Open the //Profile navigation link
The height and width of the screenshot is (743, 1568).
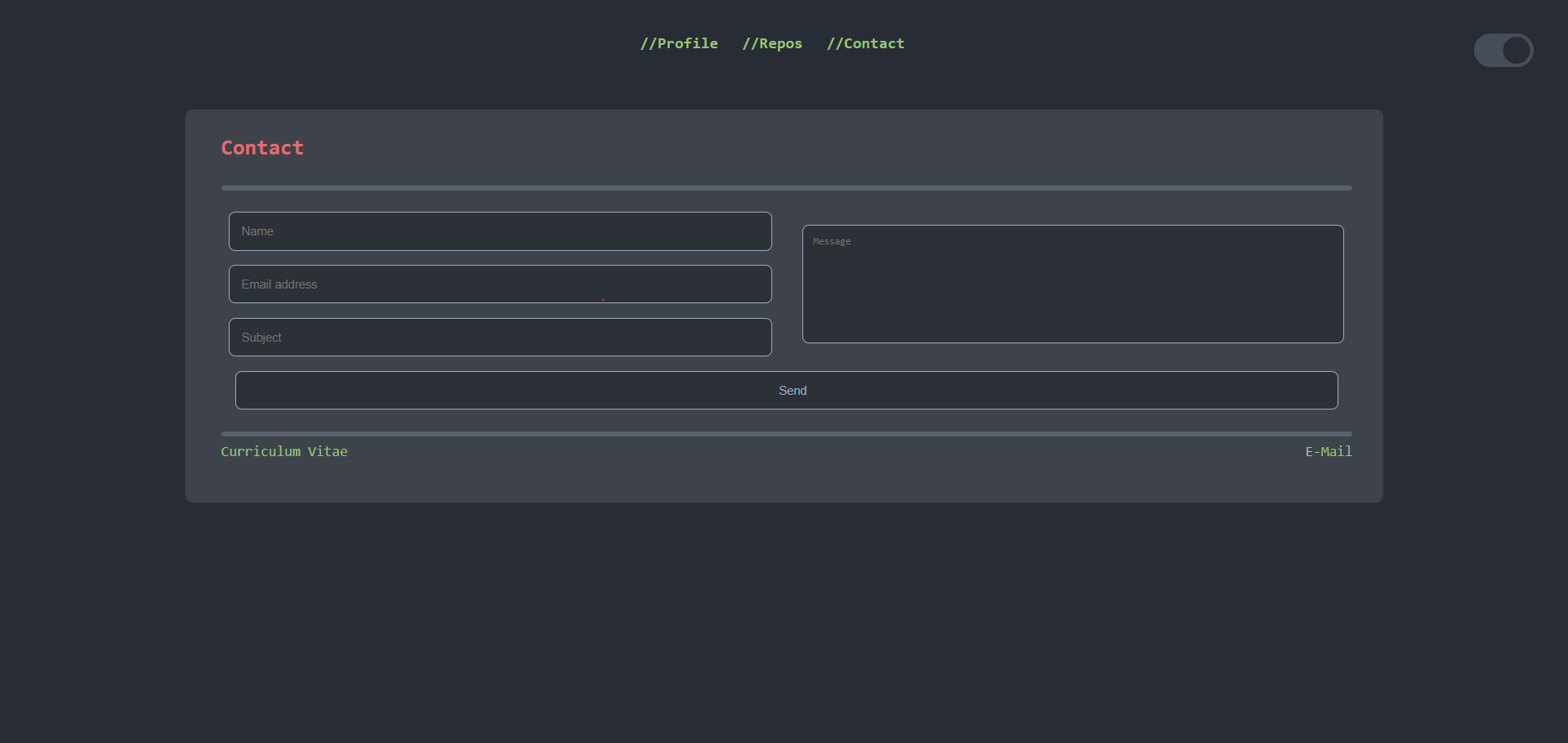click(678, 43)
